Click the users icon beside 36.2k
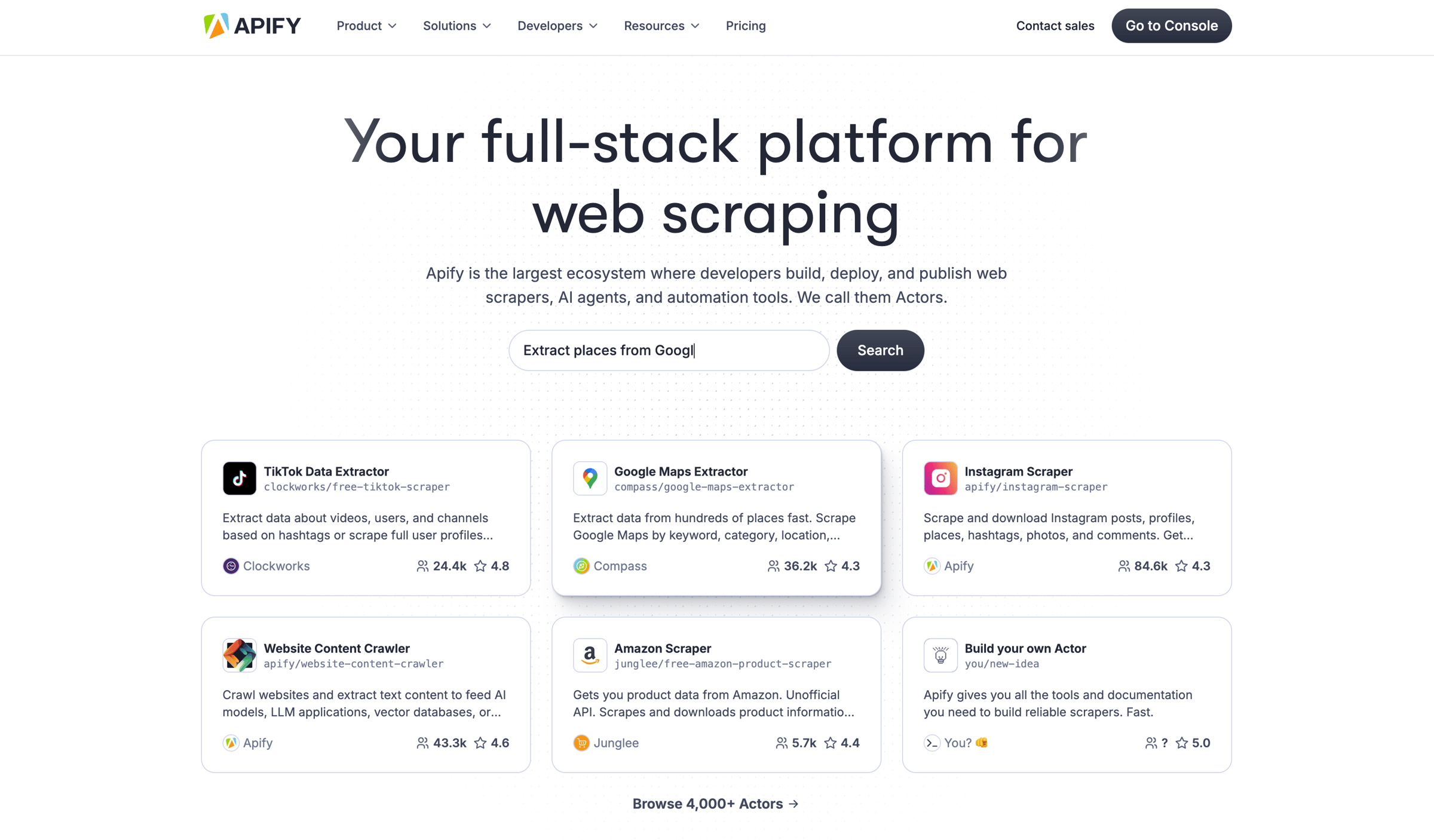The height and width of the screenshot is (840, 1434). point(773,566)
